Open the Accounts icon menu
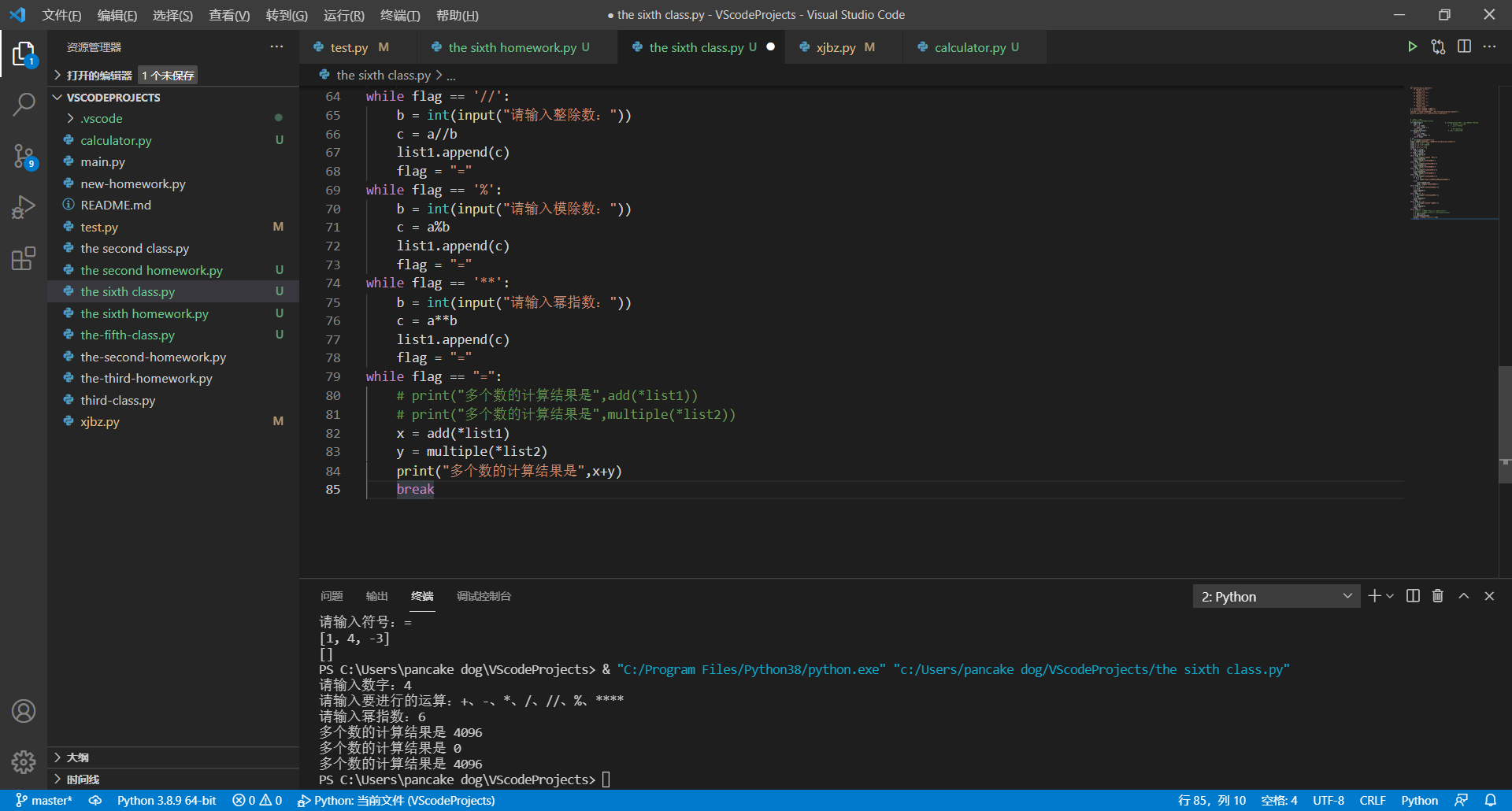1512x811 pixels. tap(24, 711)
